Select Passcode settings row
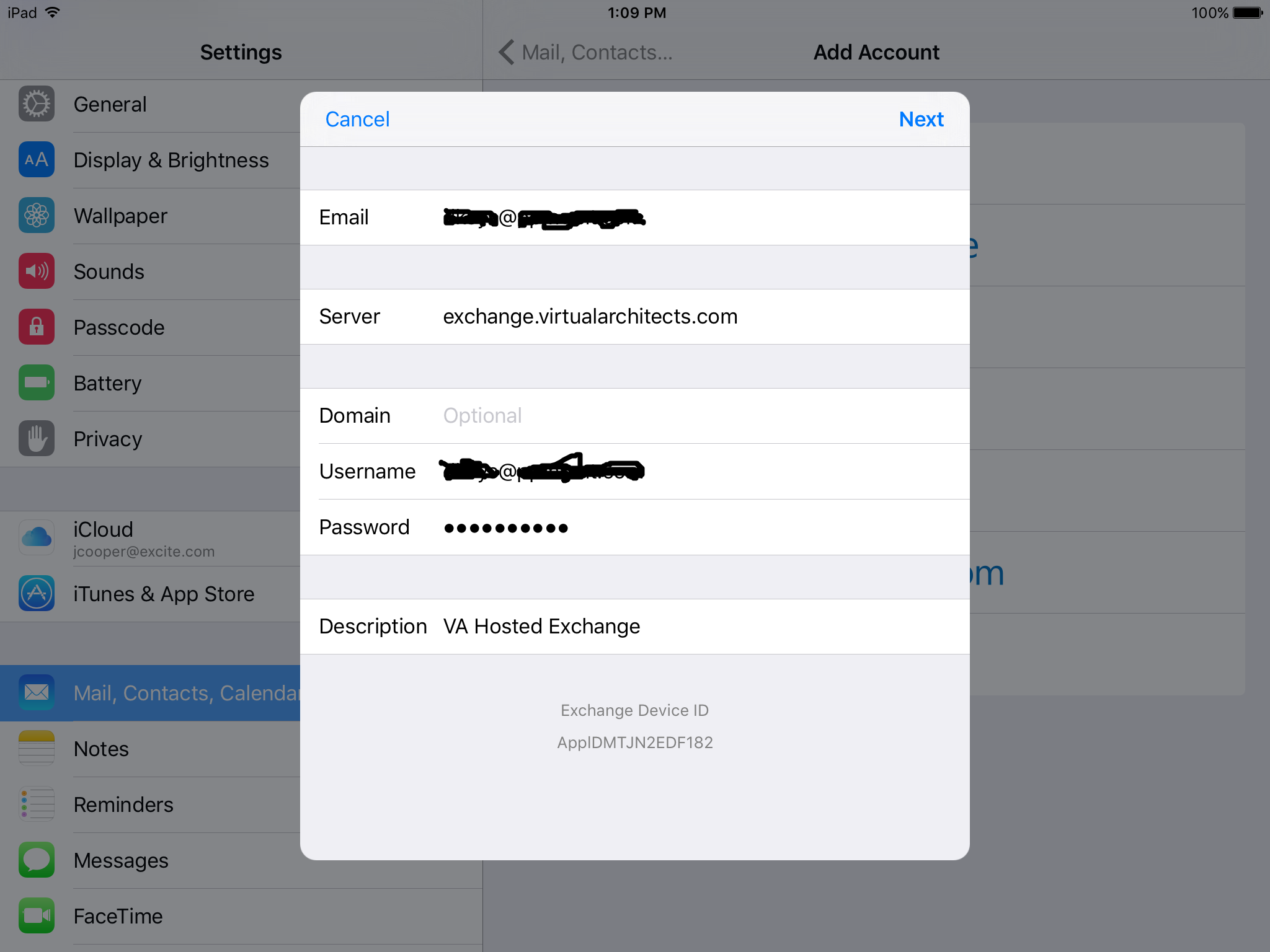1270x952 pixels. 150,327
